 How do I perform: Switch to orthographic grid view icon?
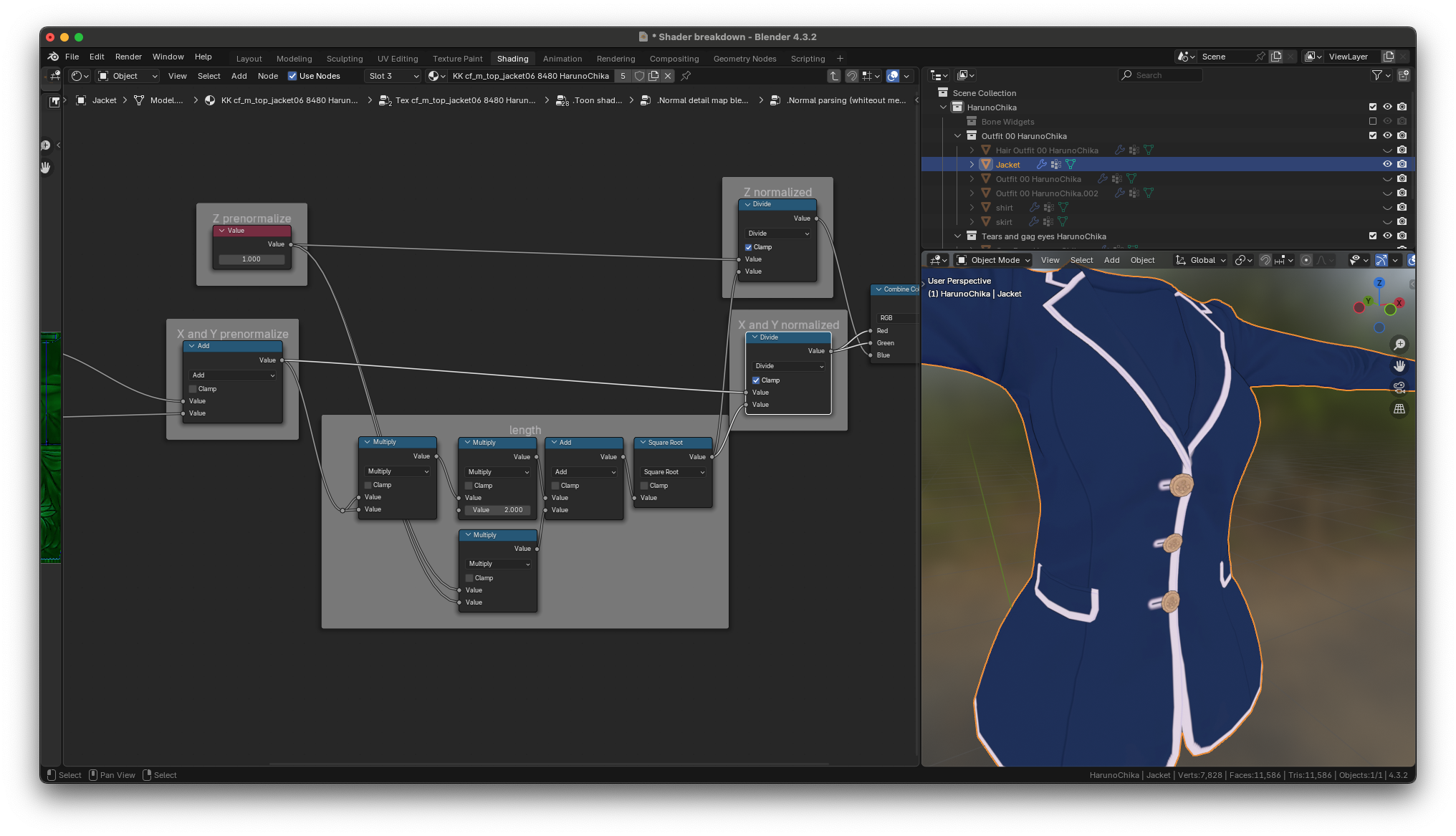(1399, 409)
